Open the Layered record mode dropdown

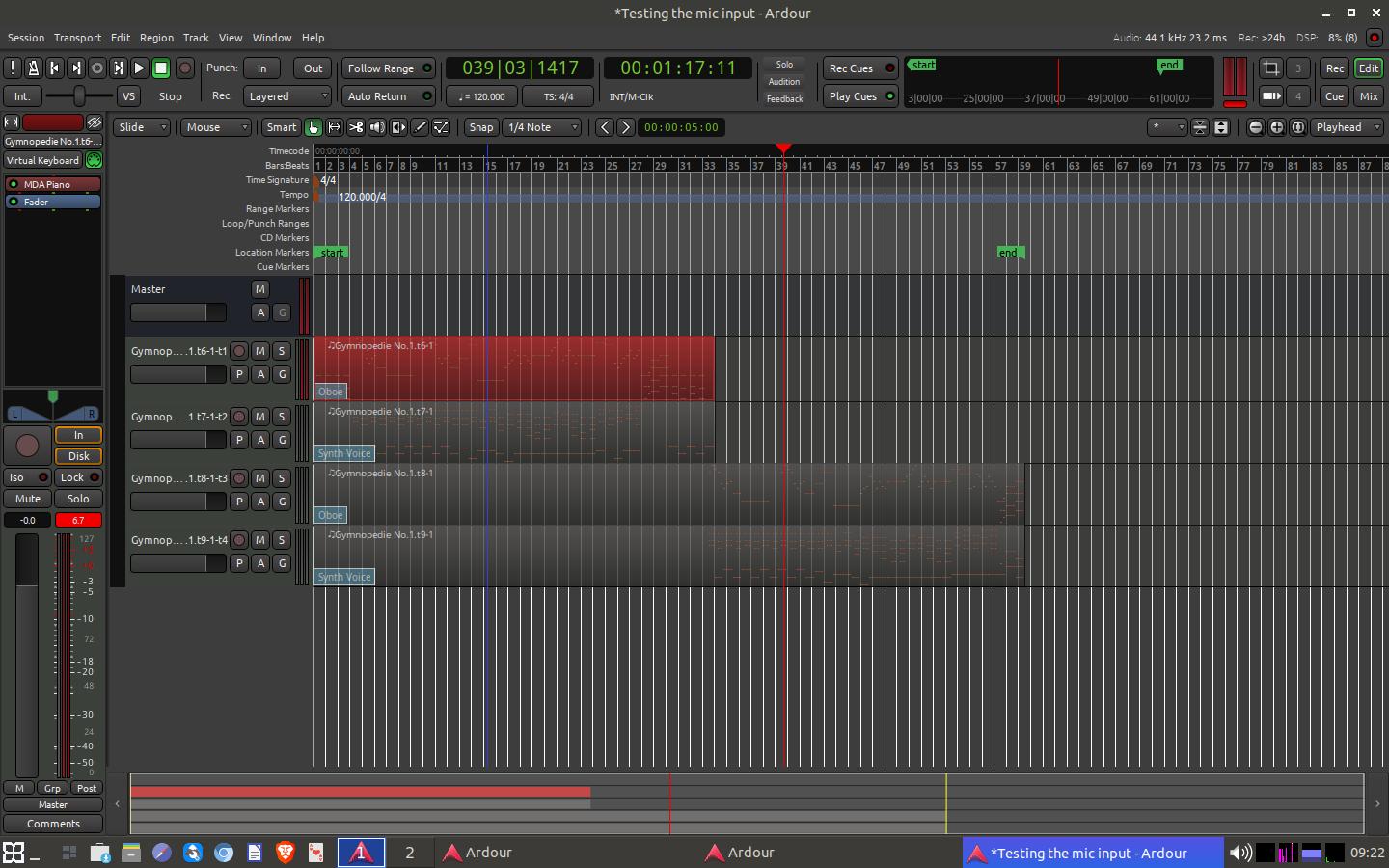(287, 96)
